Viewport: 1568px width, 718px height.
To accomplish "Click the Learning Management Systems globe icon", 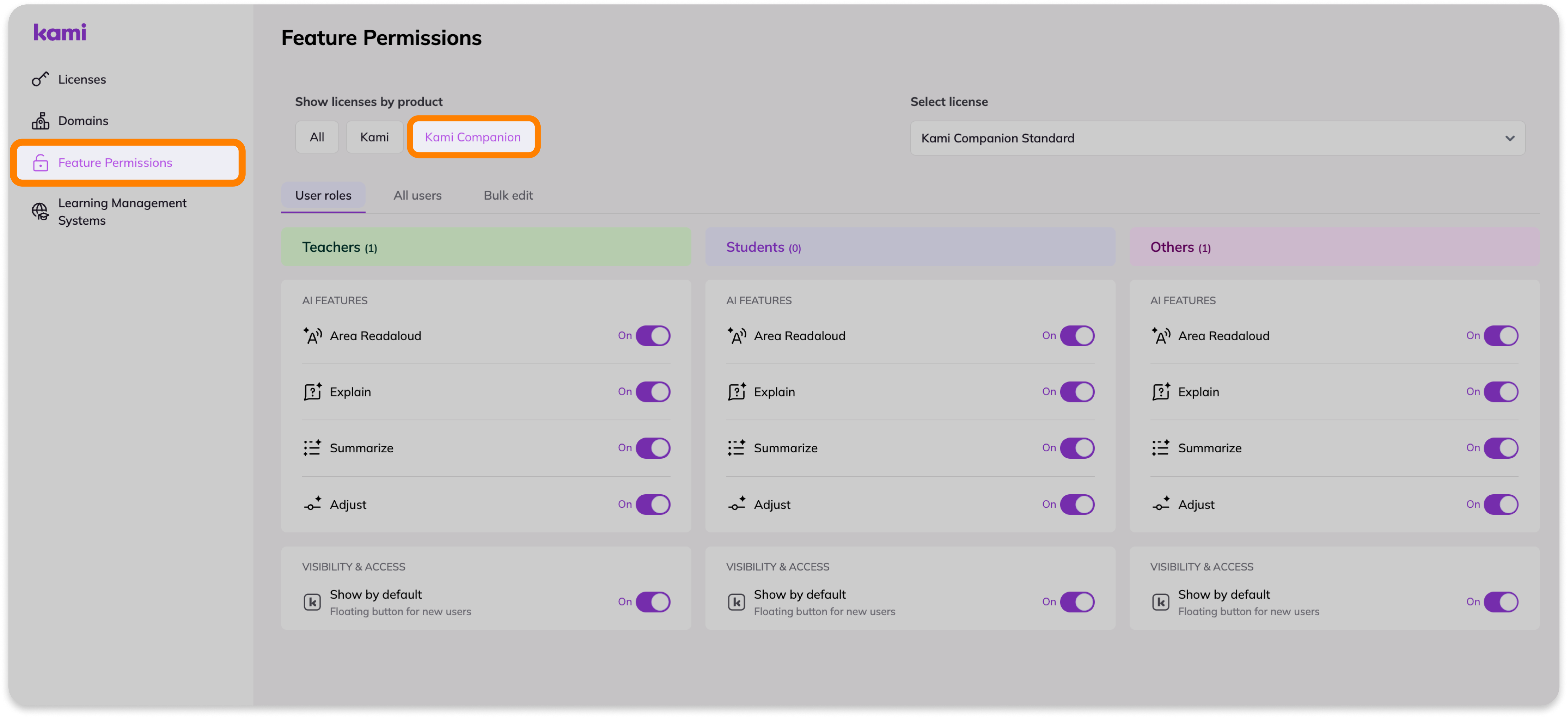I will pos(40,211).
